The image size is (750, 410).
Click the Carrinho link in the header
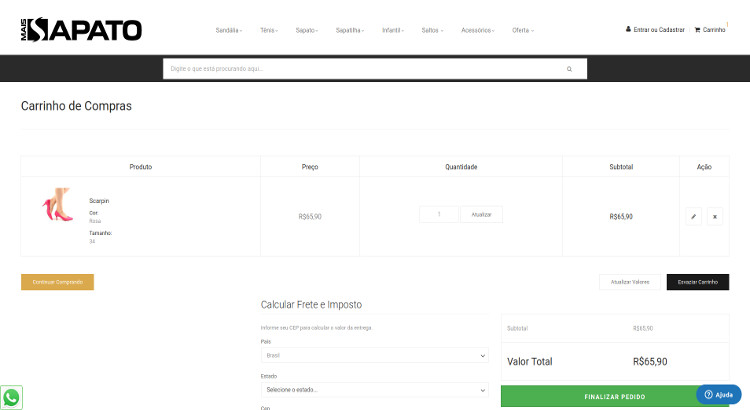tap(714, 30)
